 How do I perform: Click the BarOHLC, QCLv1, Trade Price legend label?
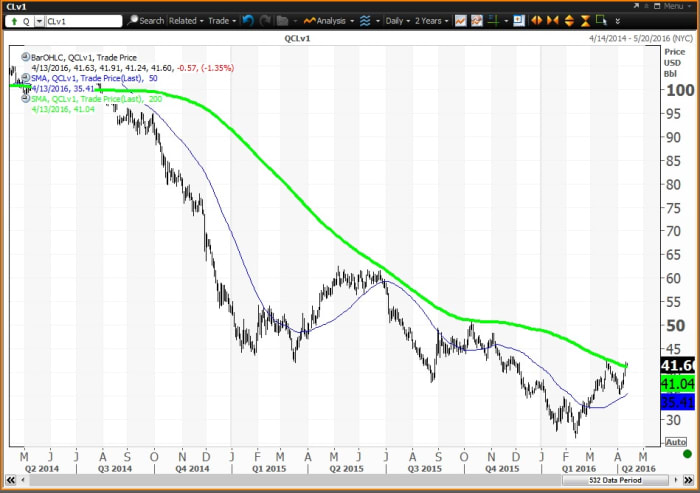pyautogui.click(x=84, y=58)
